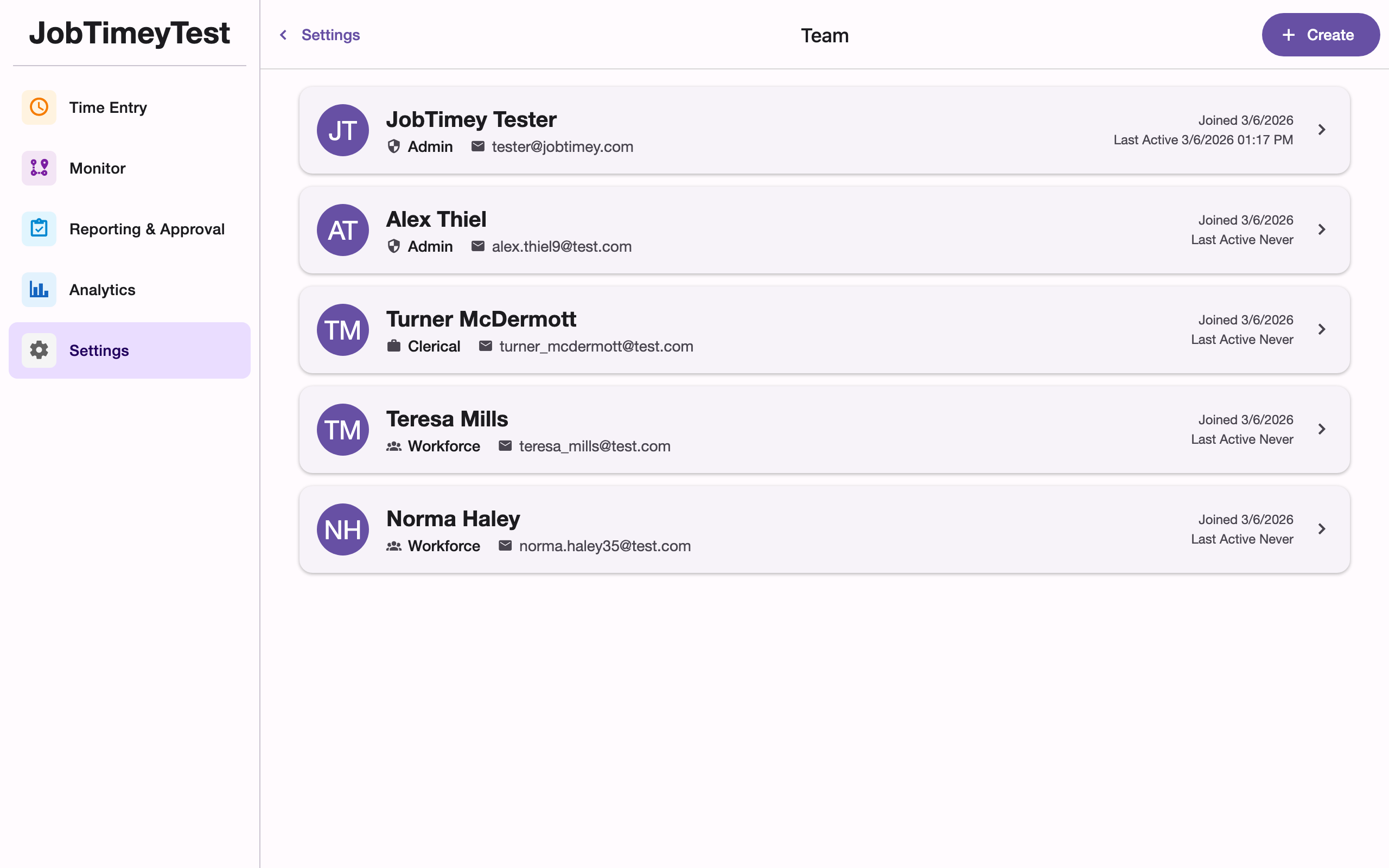The image size is (1389, 868).
Task: Click the NH avatar for Norma Haley
Action: tap(342, 529)
